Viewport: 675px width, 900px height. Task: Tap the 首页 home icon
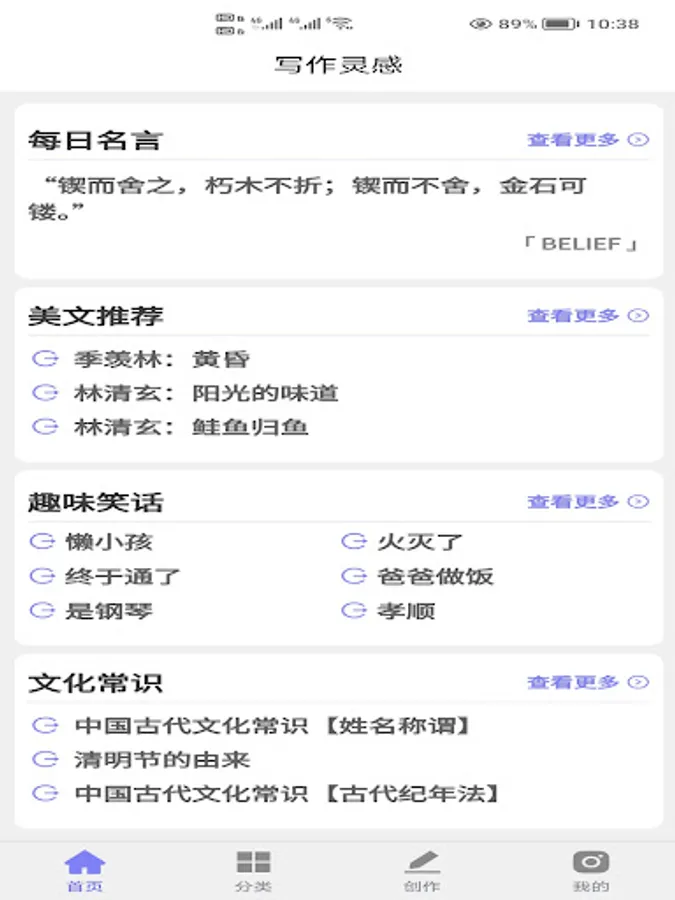[x=84, y=862]
